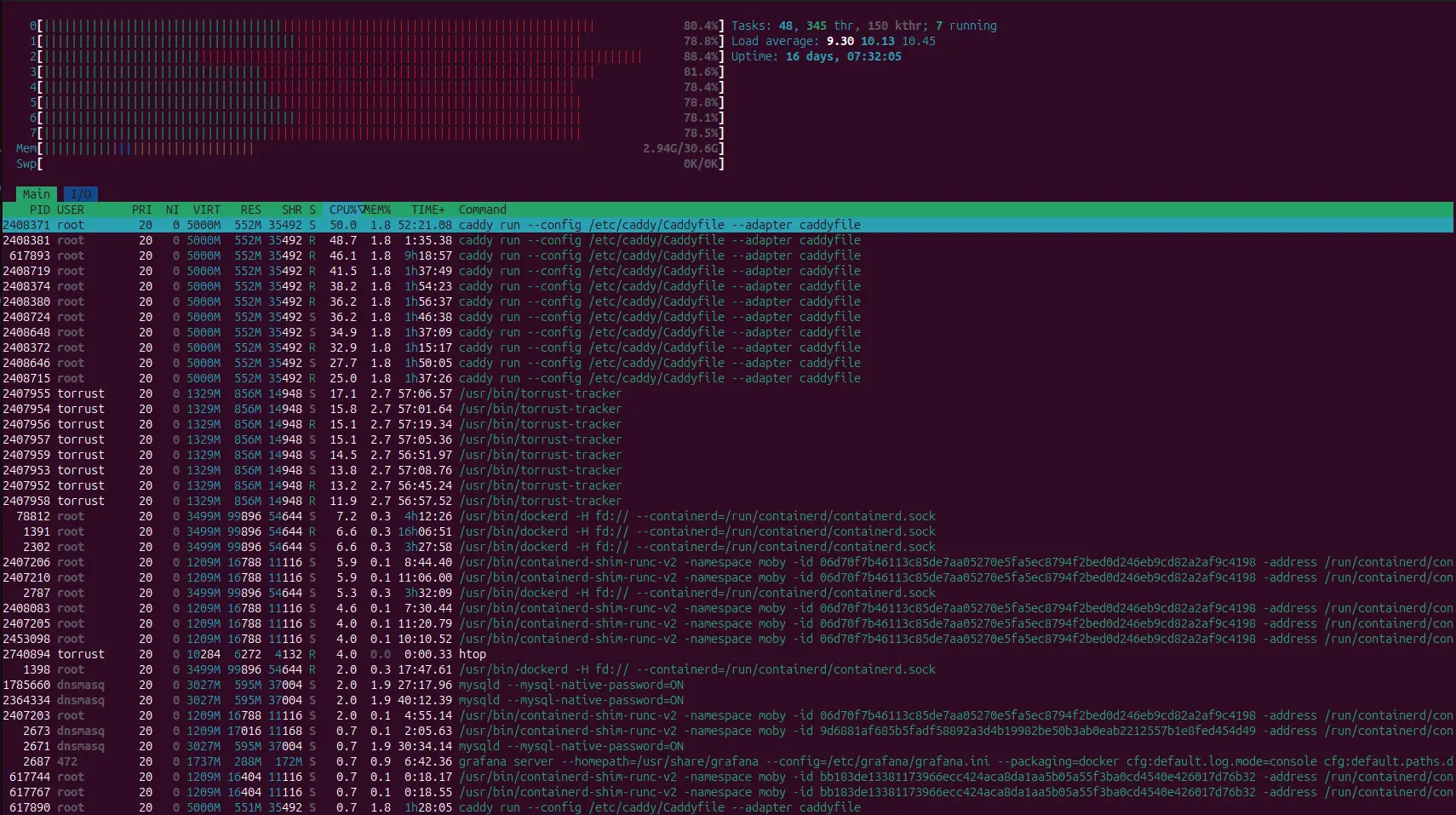Select caddy process row PID 2408381
1456x815 pixels.
(728, 240)
